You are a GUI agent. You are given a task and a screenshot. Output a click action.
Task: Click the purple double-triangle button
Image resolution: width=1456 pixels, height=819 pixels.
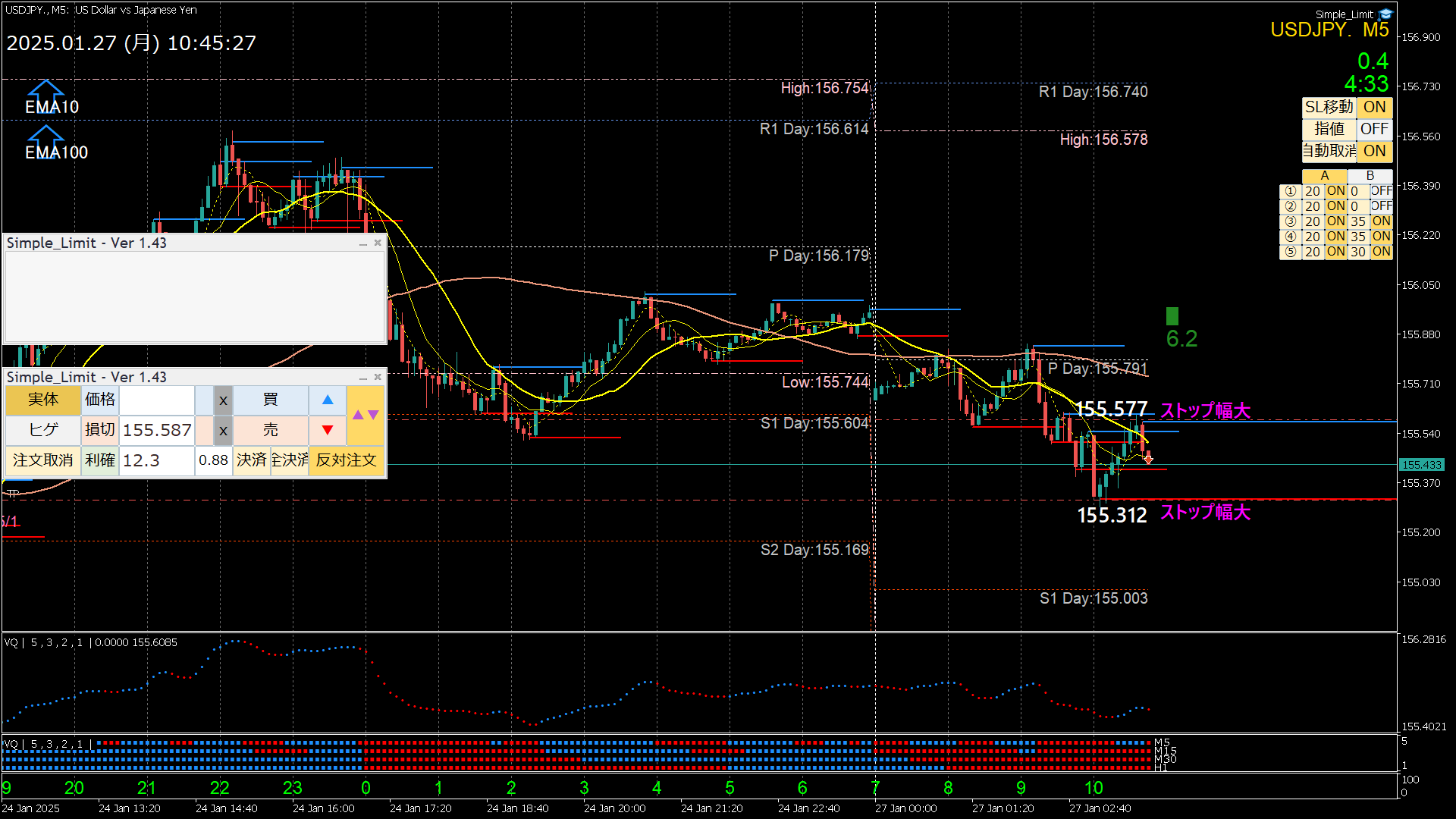pos(366,415)
